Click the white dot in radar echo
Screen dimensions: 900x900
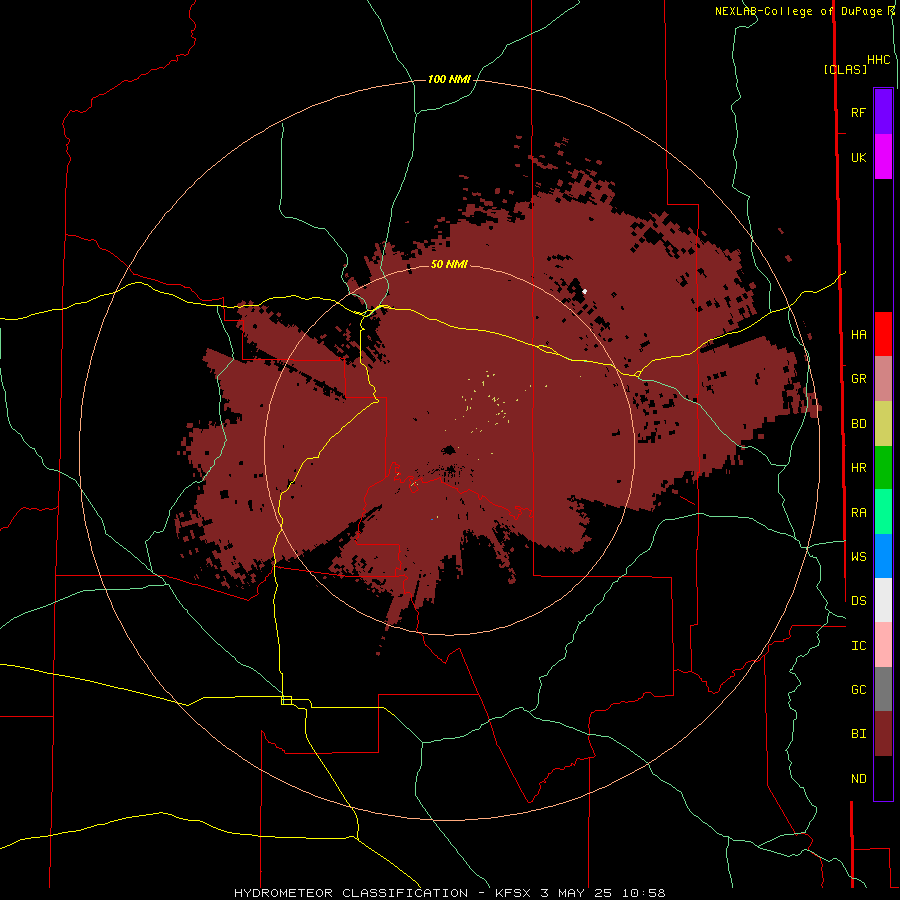(584, 292)
